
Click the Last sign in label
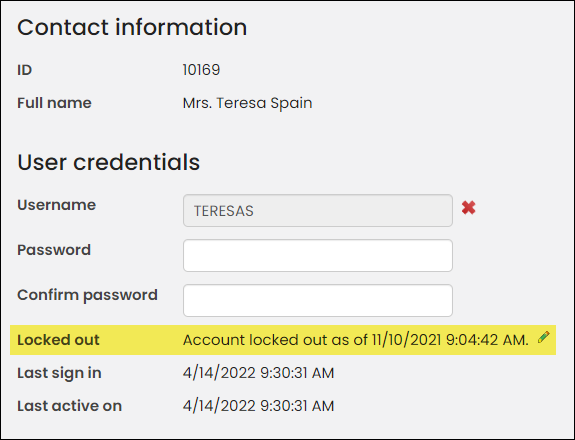[x=59, y=373]
